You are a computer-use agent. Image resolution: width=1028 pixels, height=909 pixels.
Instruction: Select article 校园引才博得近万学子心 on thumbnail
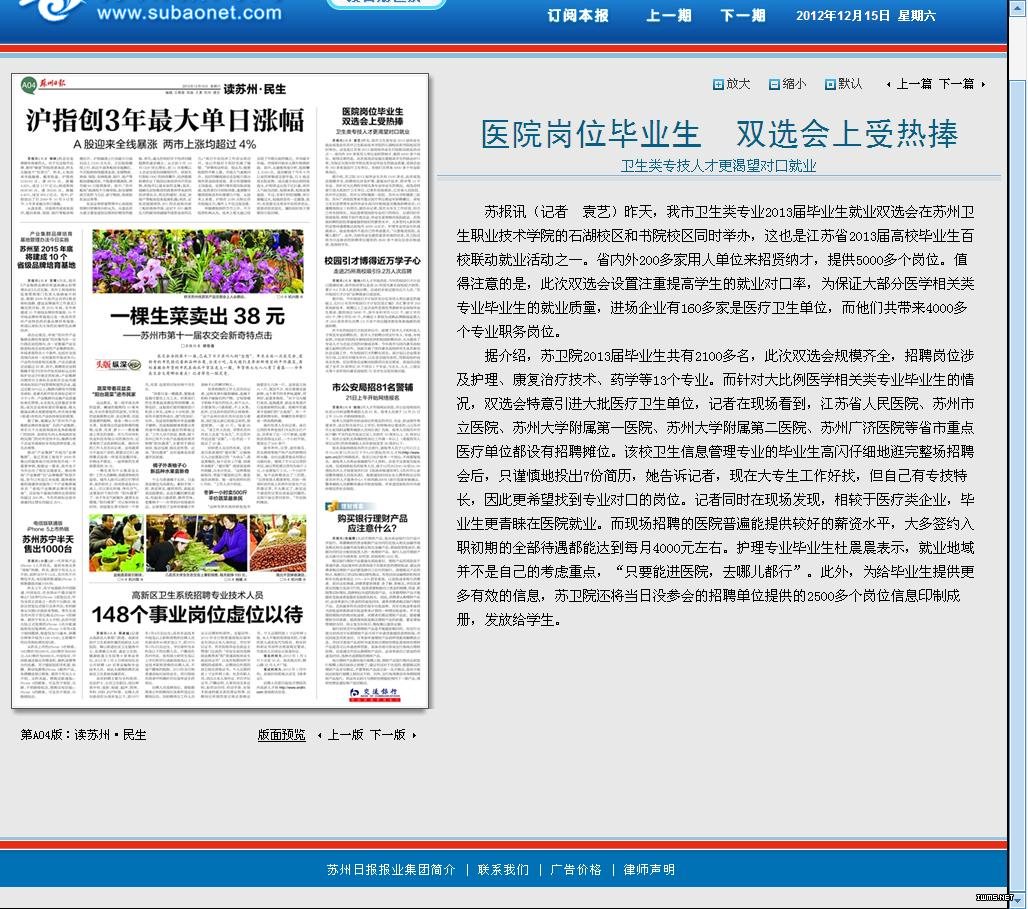(372, 260)
